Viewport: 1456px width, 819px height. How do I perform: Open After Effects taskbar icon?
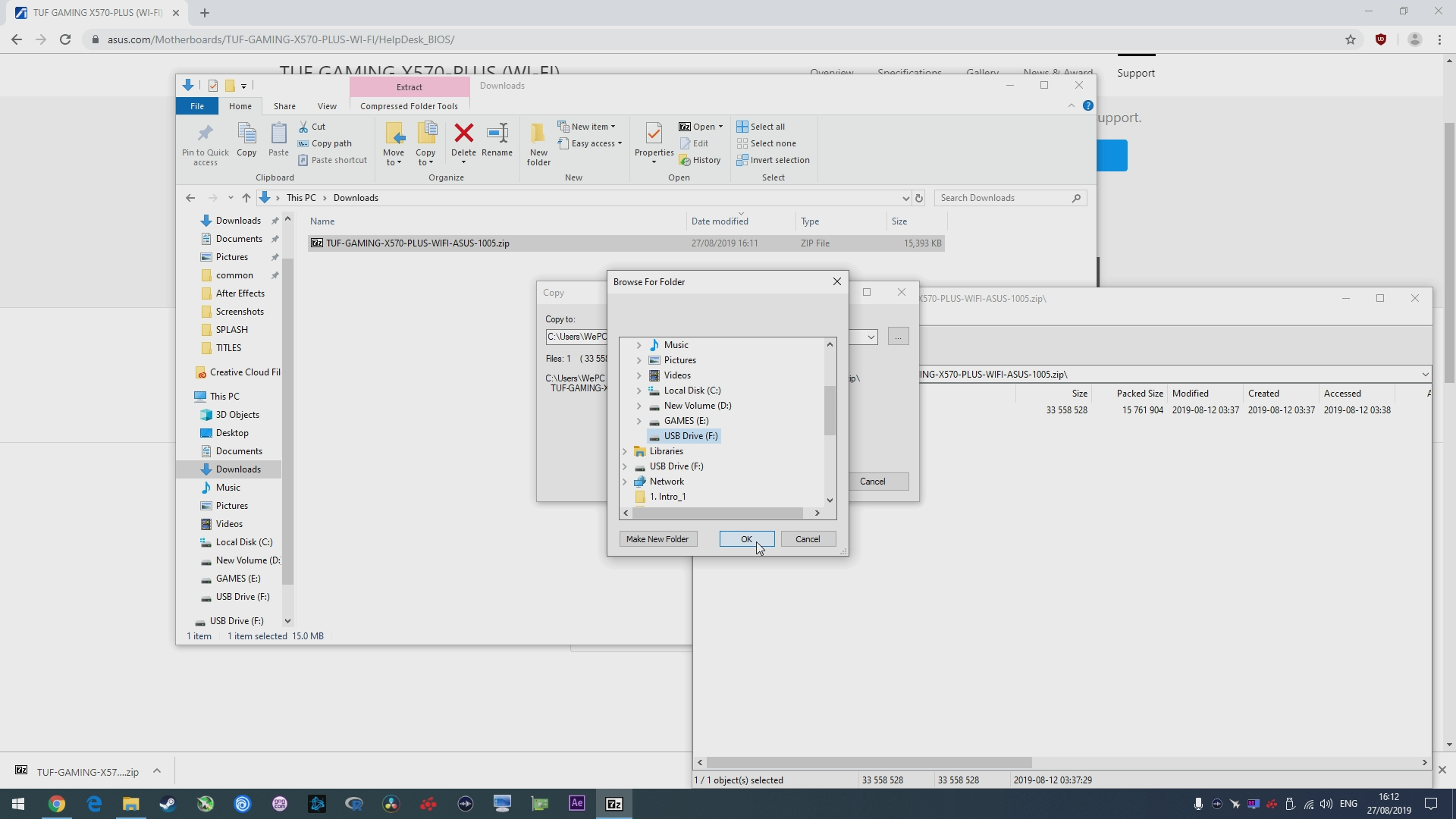click(x=577, y=804)
